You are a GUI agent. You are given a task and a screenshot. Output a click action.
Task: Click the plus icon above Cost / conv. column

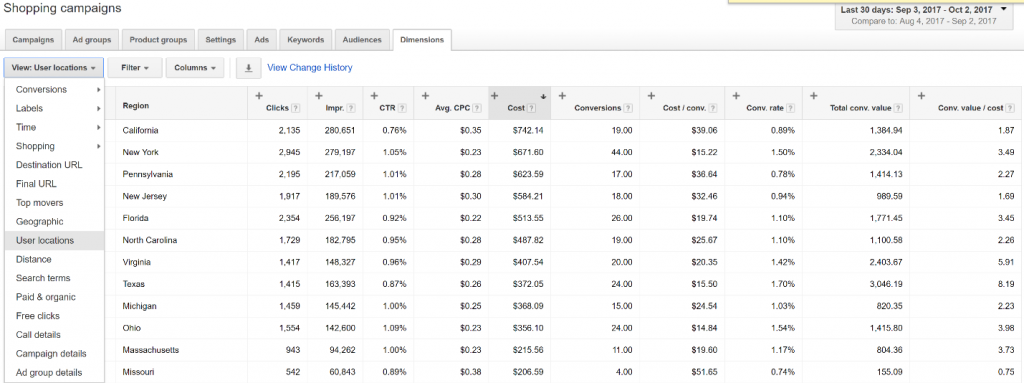coord(650,95)
